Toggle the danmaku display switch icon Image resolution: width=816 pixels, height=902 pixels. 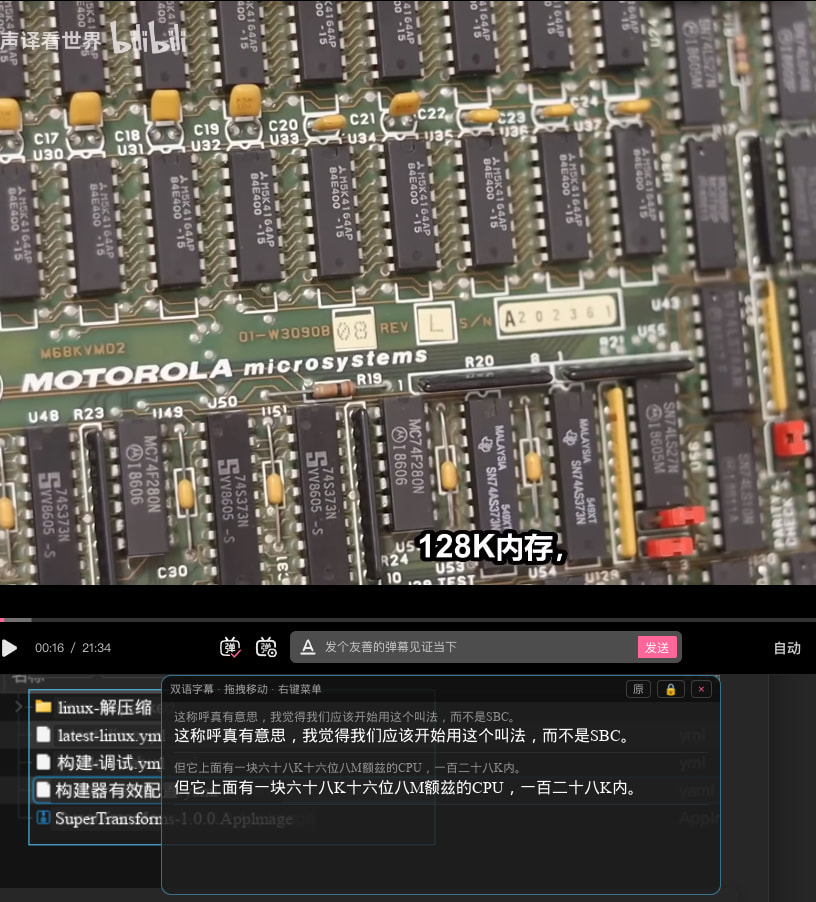tap(230, 647)
